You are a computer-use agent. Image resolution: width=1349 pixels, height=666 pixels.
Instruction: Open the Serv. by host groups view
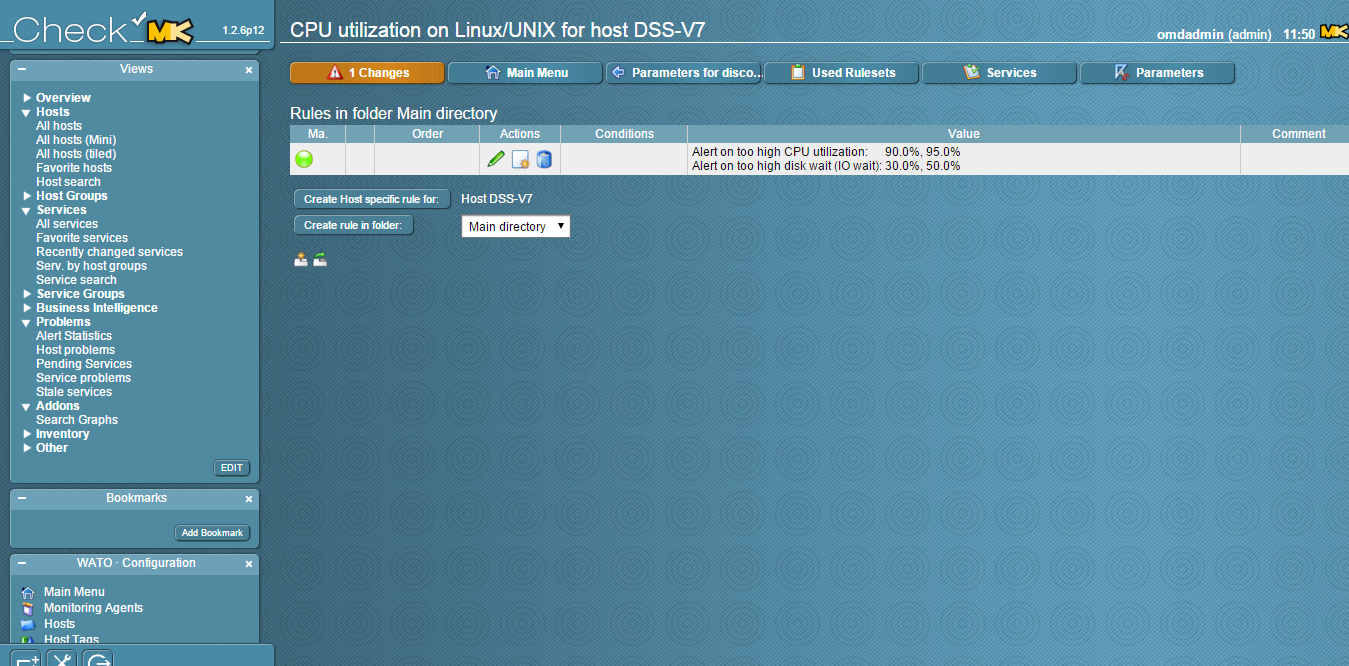click(x=91, y=266)
